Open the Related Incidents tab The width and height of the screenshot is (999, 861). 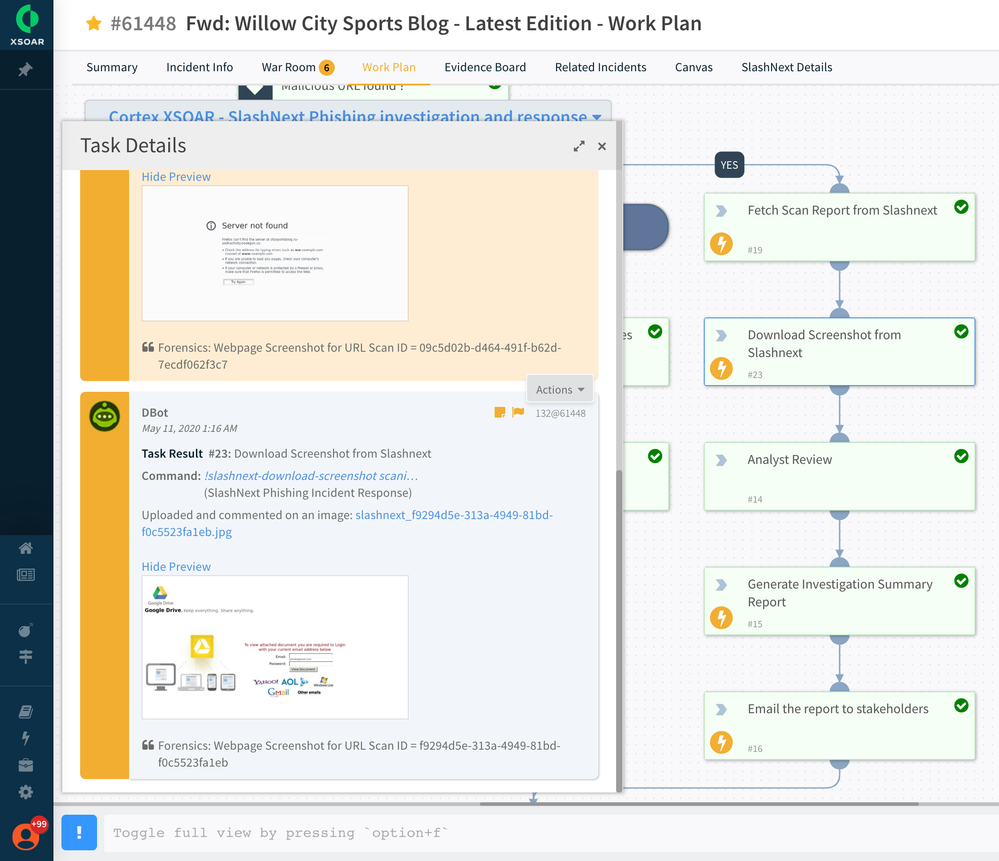coord(600,67)
